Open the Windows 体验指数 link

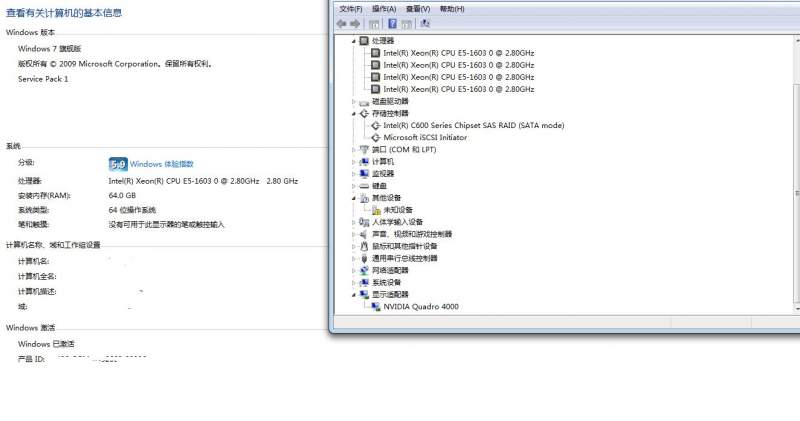point(161,164)
